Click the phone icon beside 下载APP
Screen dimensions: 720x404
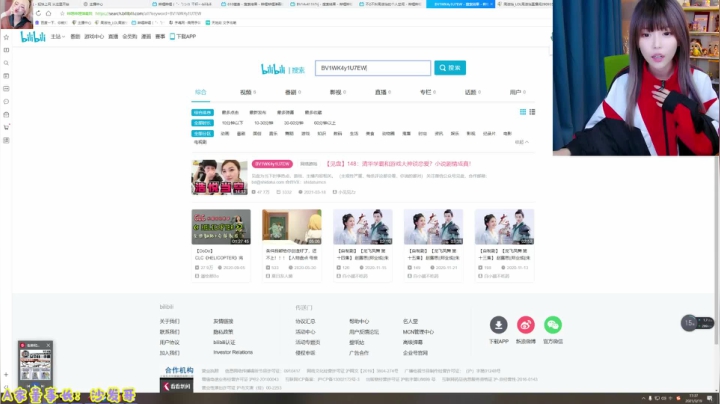(172, 37)
